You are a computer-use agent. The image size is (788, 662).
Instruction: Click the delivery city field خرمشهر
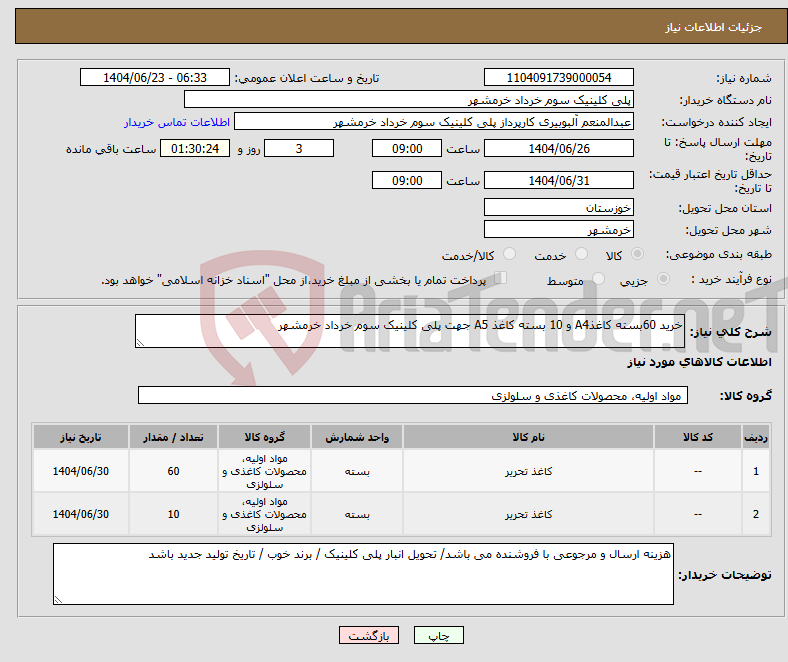(559, 229)
